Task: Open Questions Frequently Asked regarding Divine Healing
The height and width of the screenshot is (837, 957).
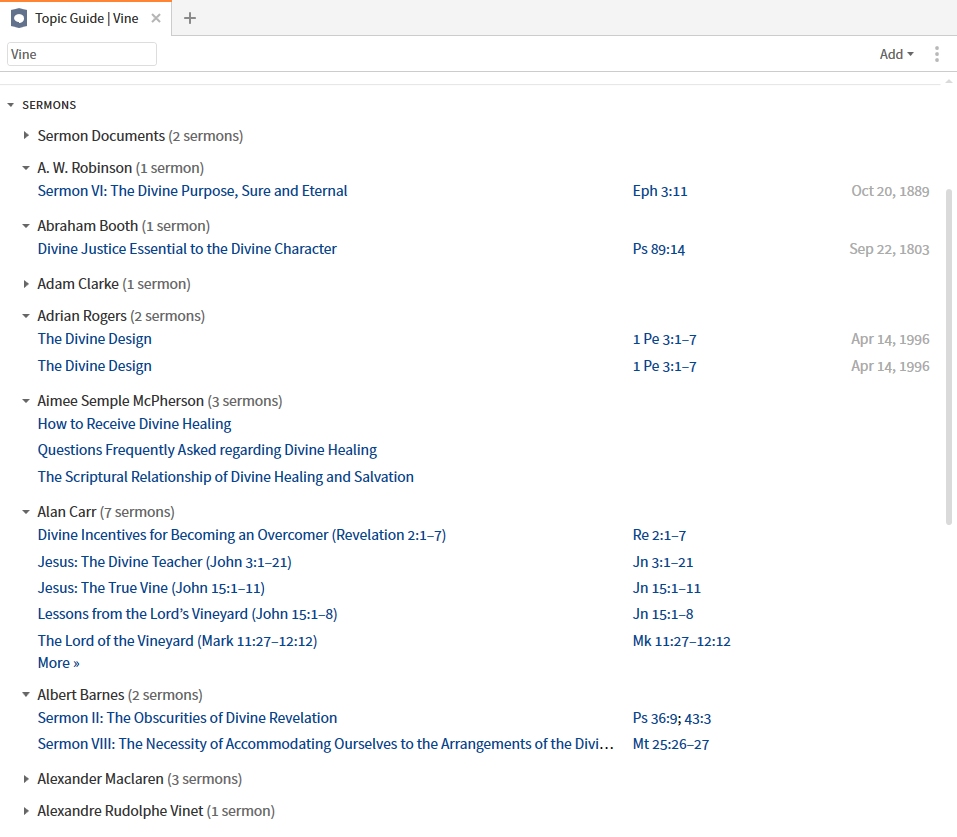Action: [207, 450]
